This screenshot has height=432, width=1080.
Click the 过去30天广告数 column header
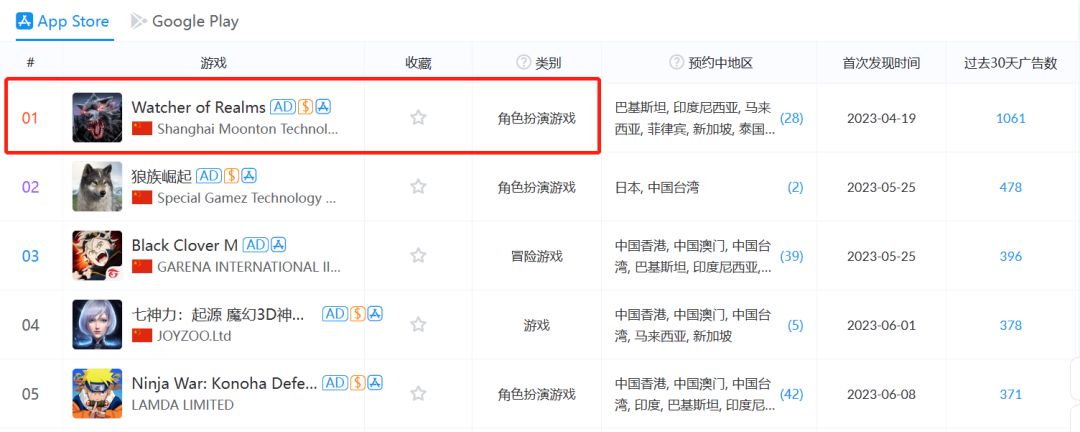(x=1010, y=63)
